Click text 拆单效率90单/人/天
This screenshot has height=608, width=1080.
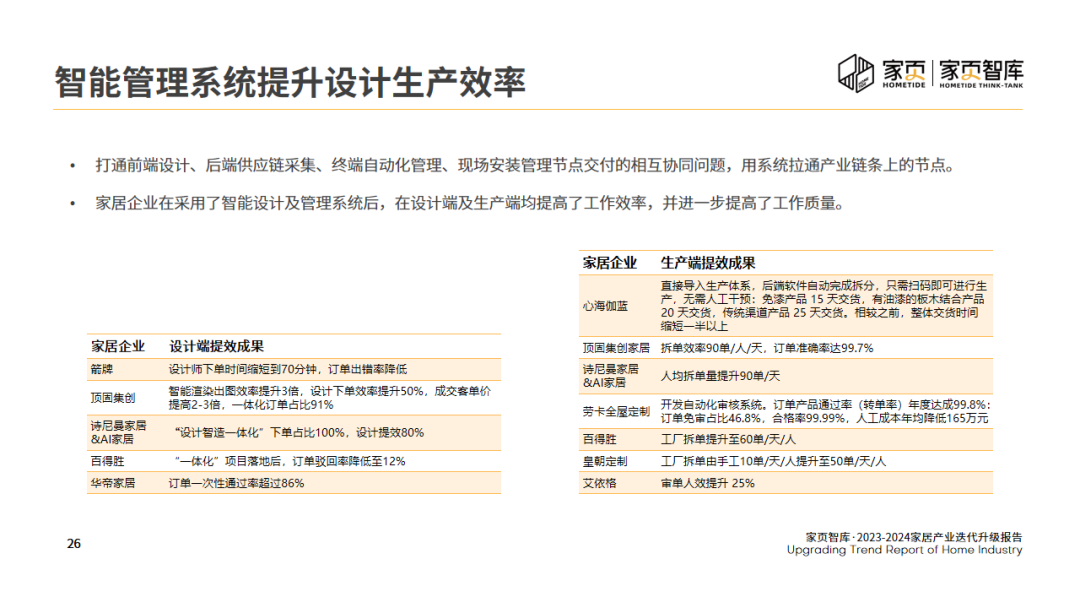[x=713, y=348]
